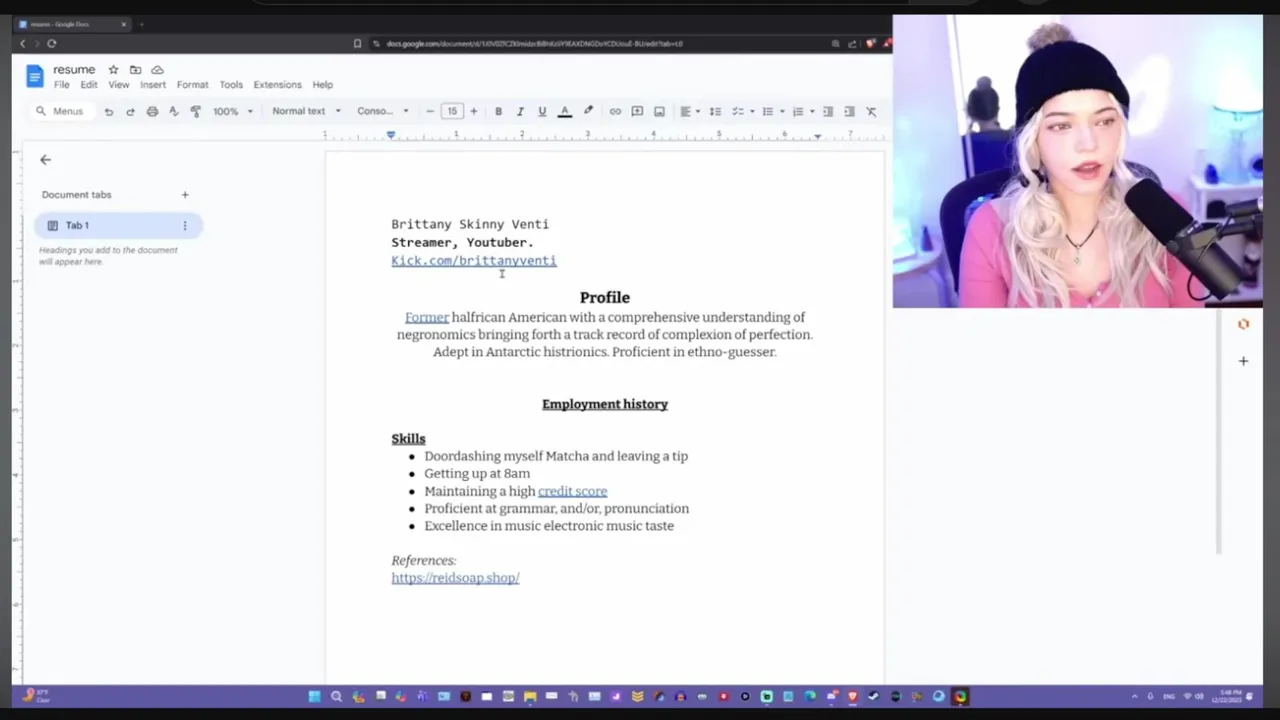Open line and paragraph spacing options

tap(715, 111)
